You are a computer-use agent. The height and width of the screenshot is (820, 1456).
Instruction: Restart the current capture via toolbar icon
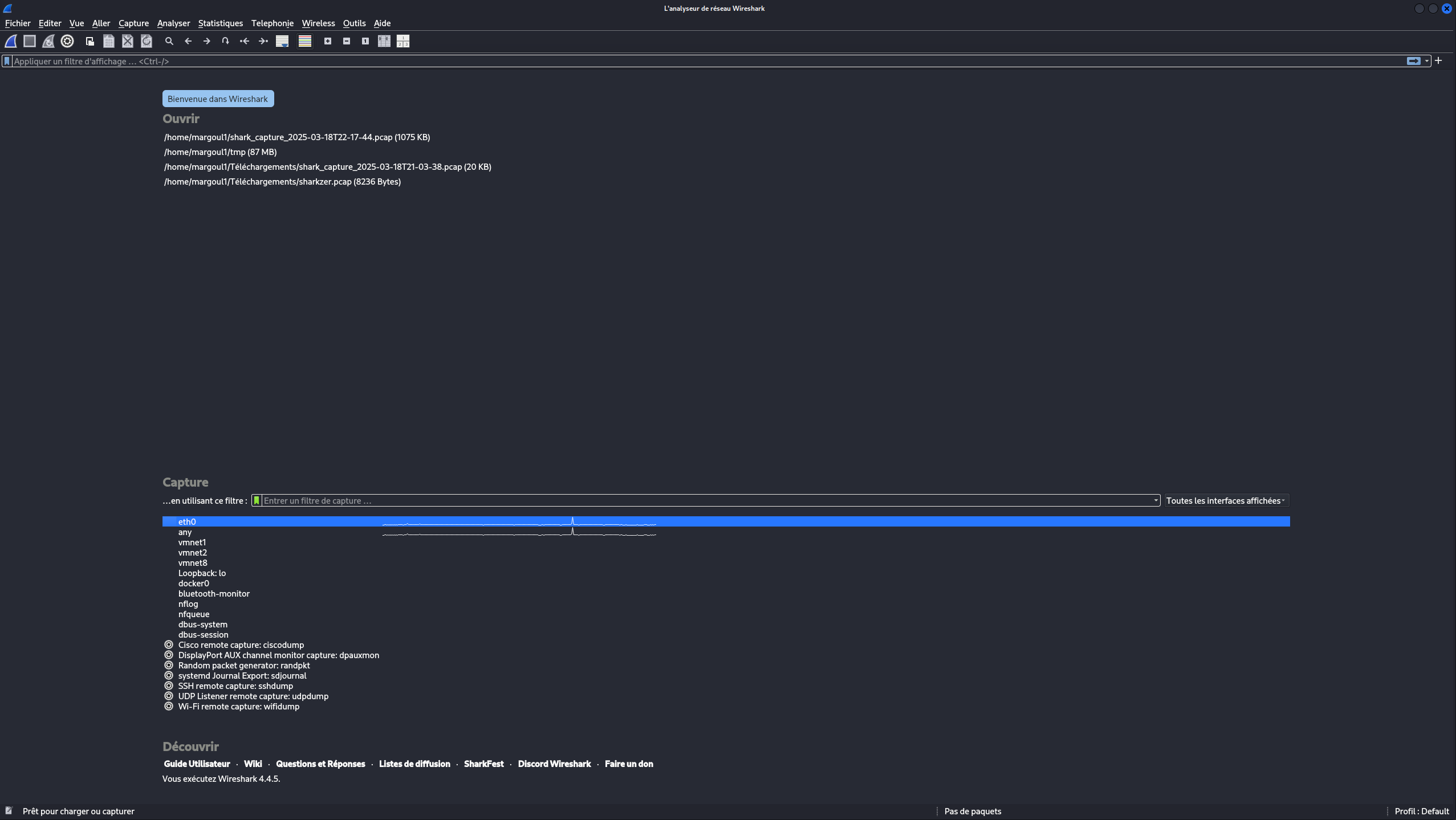[48, 41]
